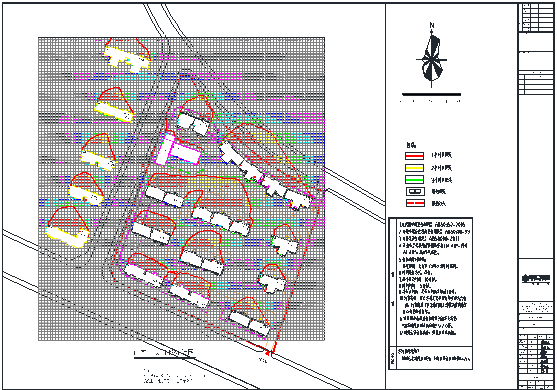This screenshot has height=390, width=557.
Task: Select the red solid line legend swatch
Action: tap(414, 156)
